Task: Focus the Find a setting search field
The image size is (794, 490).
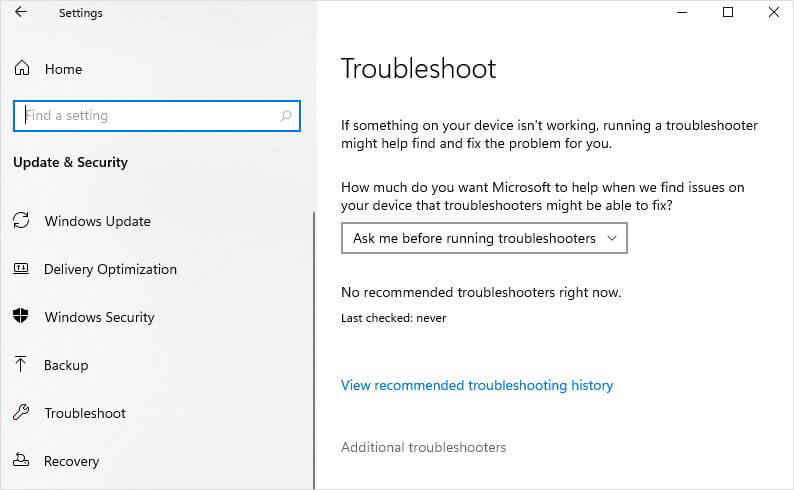Action: pyautogui.click(x=157, y=116)
